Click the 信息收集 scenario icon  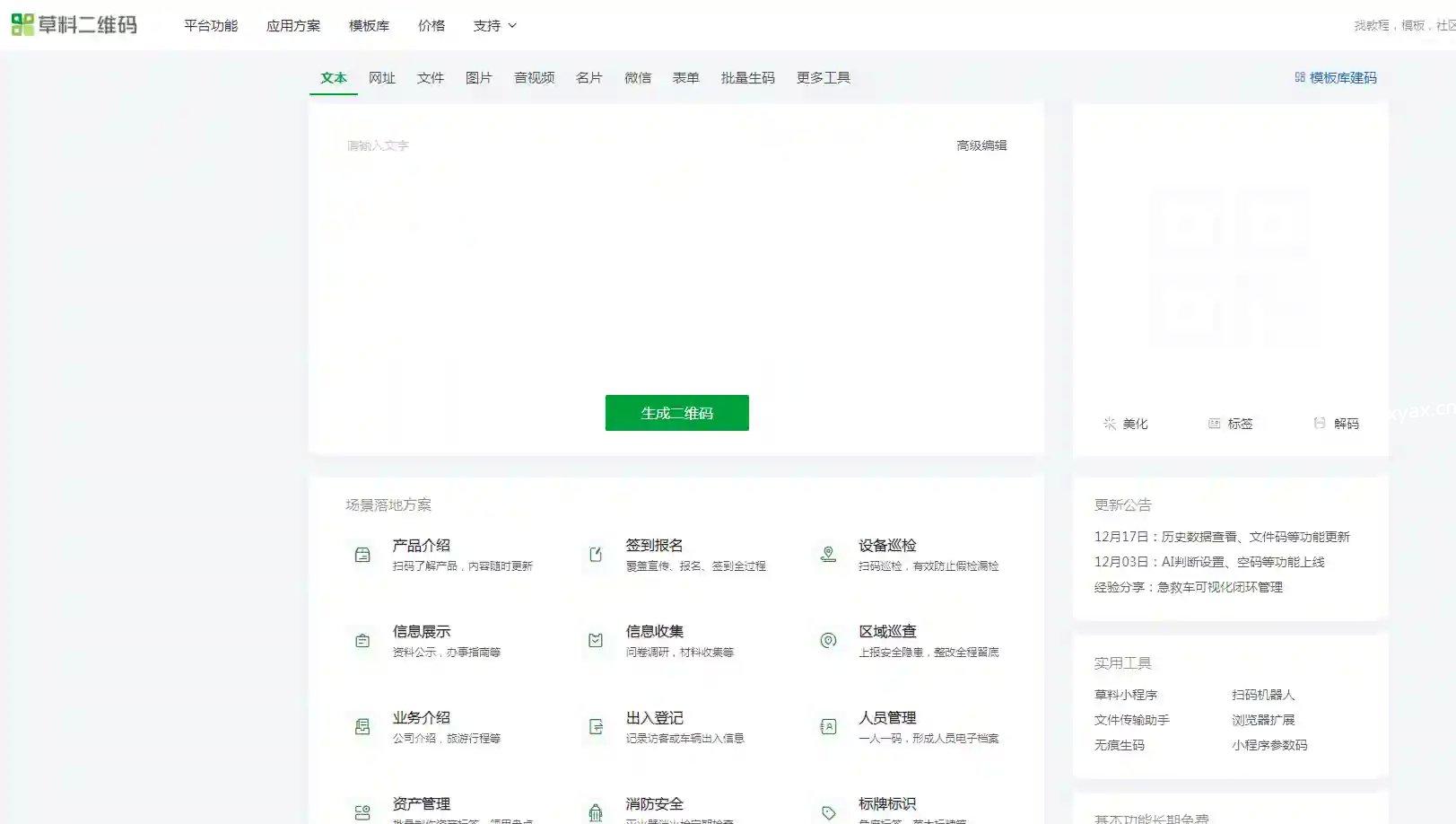point(596,641)
